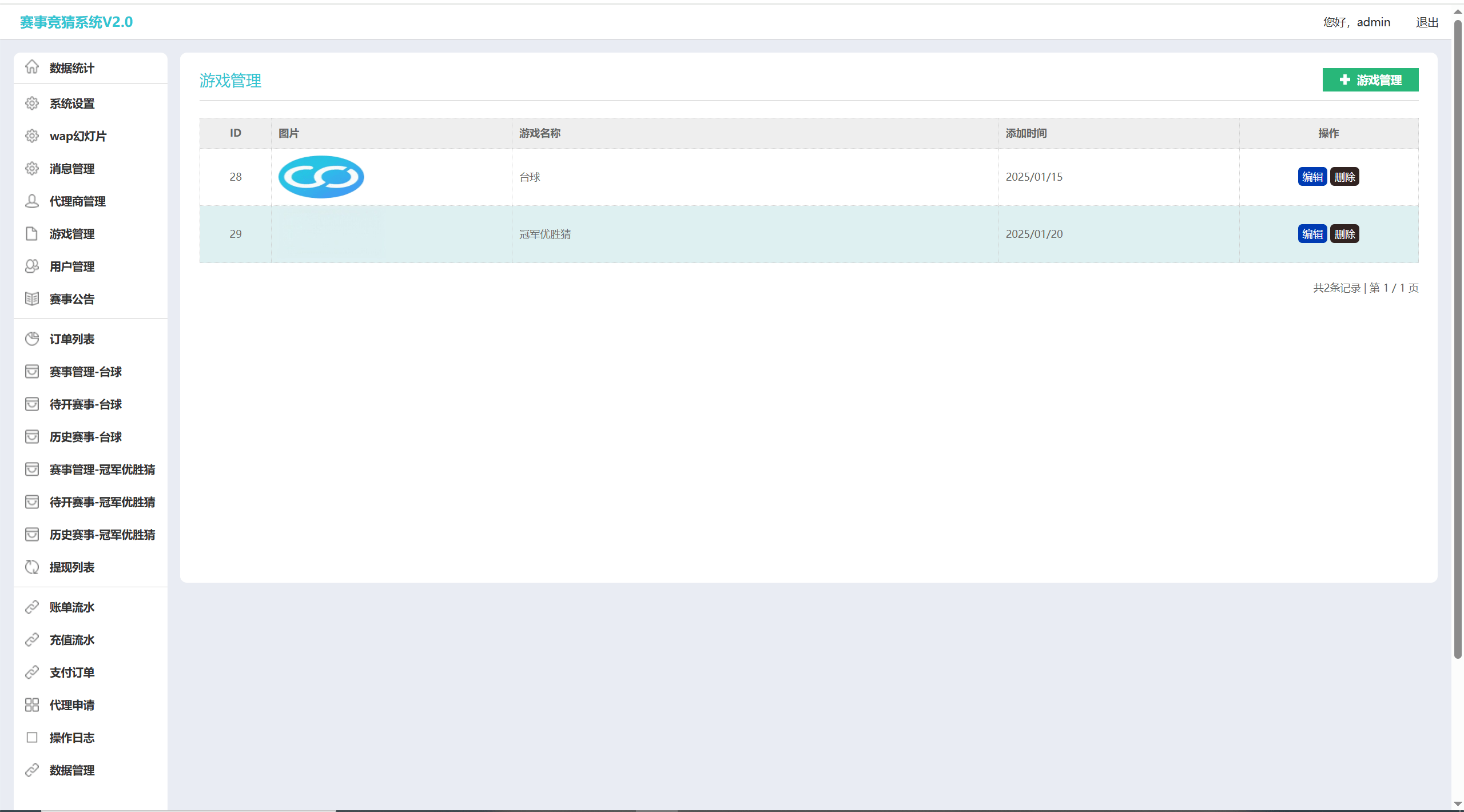Image resolution: width=1464 pixels, height=812 pixels.
Task: Click the link icon beside 账单流水
Action: [32, 607]
